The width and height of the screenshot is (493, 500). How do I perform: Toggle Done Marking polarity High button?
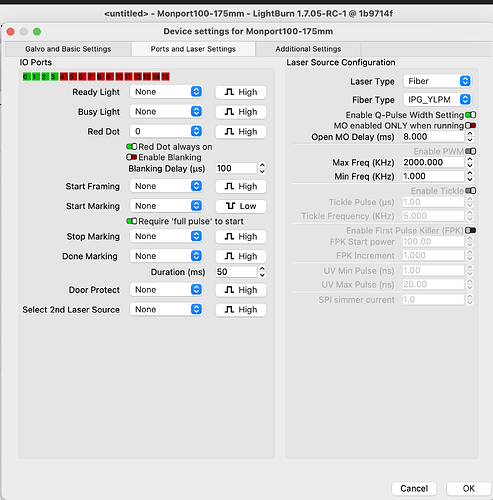[241, 256]
